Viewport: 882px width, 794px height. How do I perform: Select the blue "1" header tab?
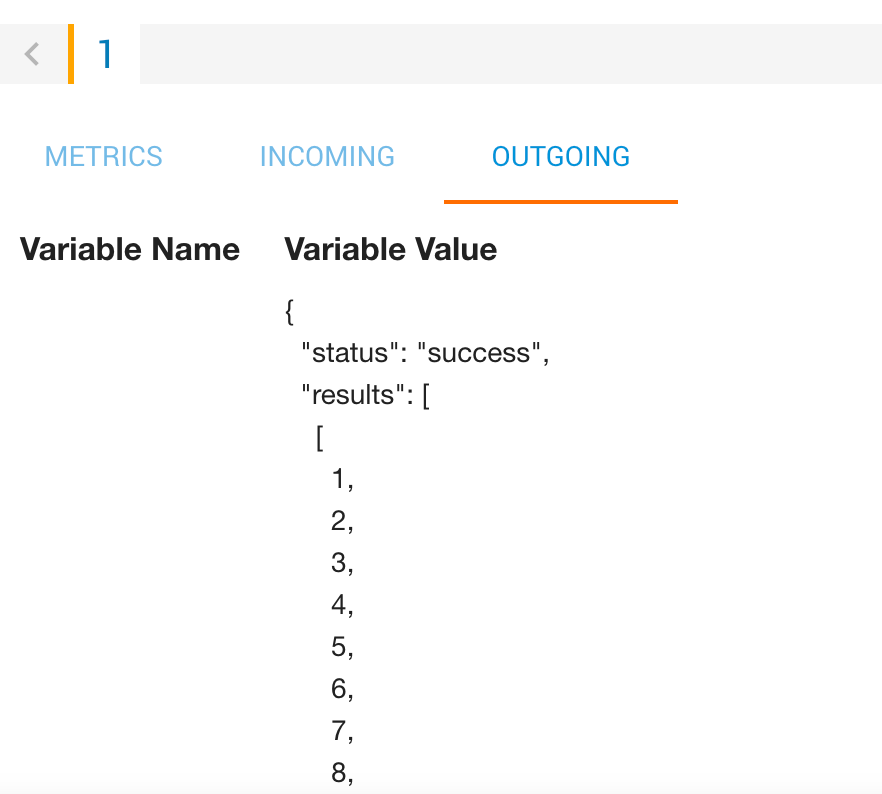click(x=105, y=54)
